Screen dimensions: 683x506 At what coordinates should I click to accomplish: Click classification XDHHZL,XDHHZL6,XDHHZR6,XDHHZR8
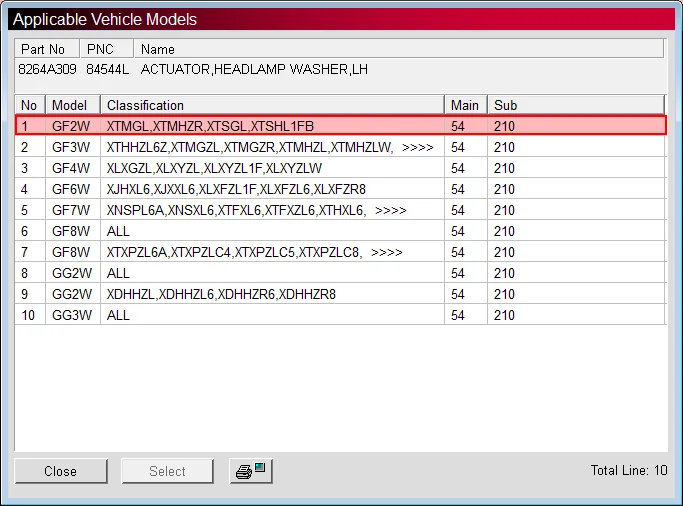coord(221,294)
